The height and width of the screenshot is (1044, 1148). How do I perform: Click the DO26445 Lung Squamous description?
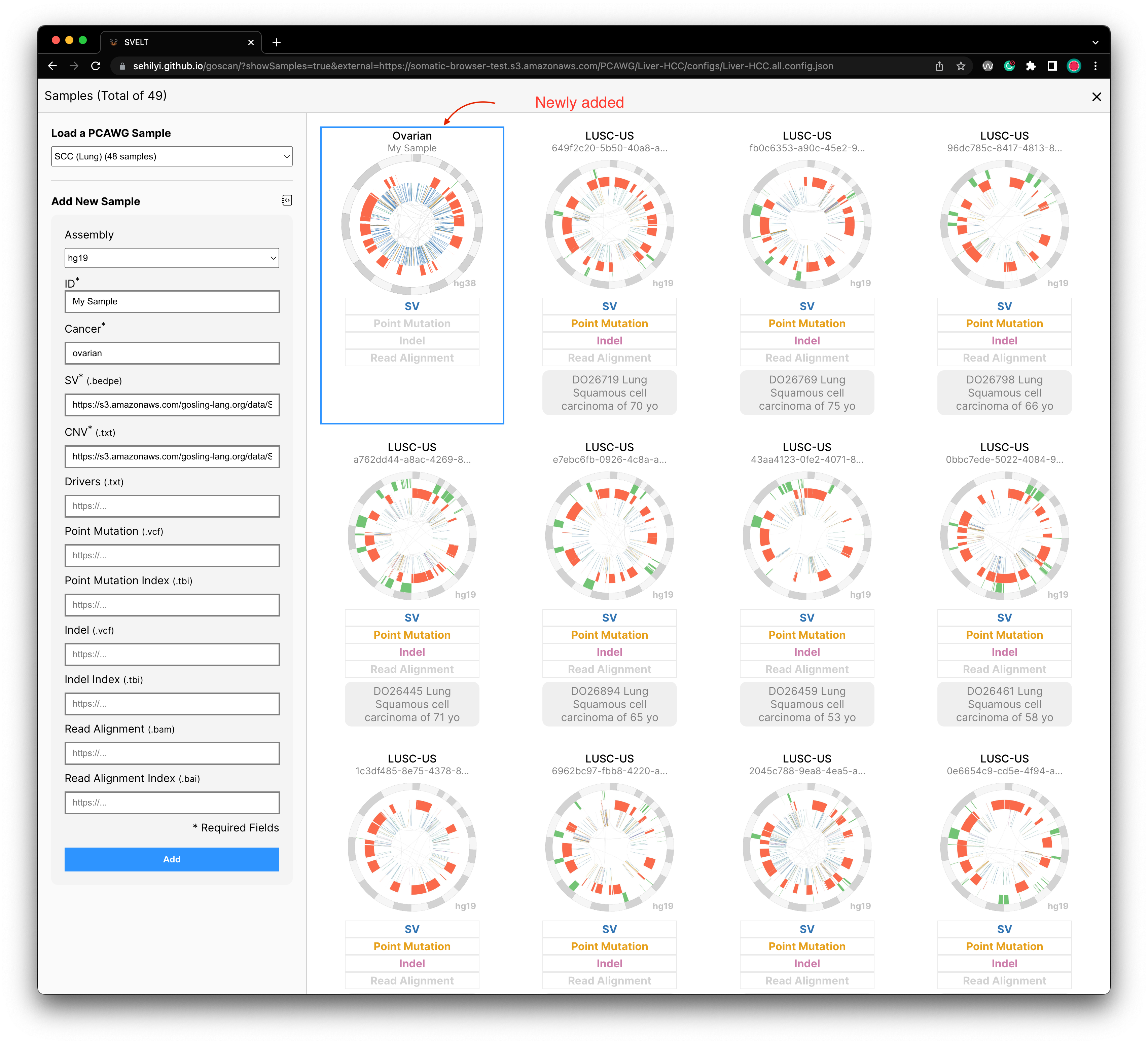pyautogui.click(x=412, y=704)
